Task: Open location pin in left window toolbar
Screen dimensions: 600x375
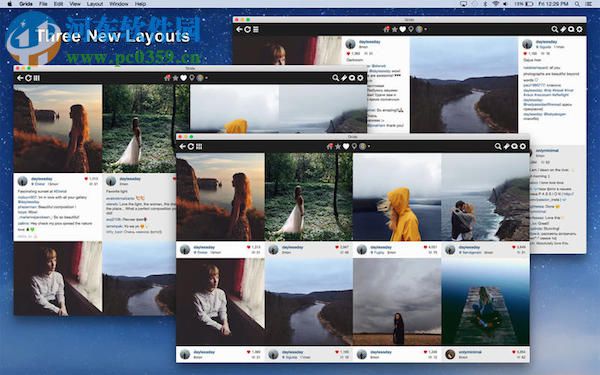Action: coord(192,78)
